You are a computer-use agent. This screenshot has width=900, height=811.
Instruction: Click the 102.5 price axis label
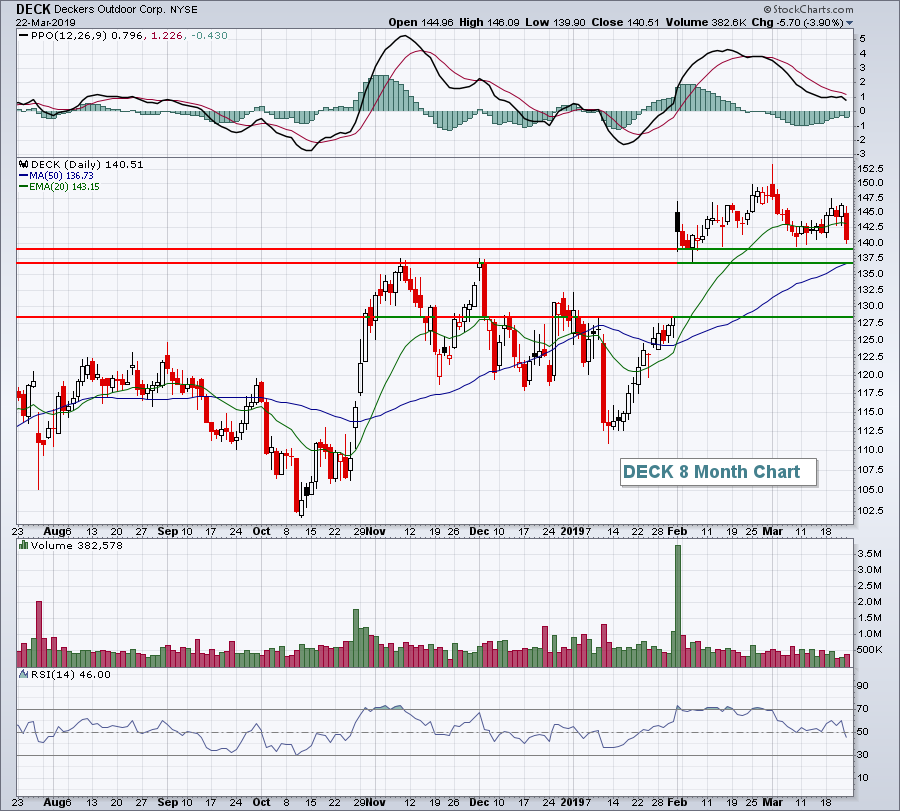tap(871, 510)
